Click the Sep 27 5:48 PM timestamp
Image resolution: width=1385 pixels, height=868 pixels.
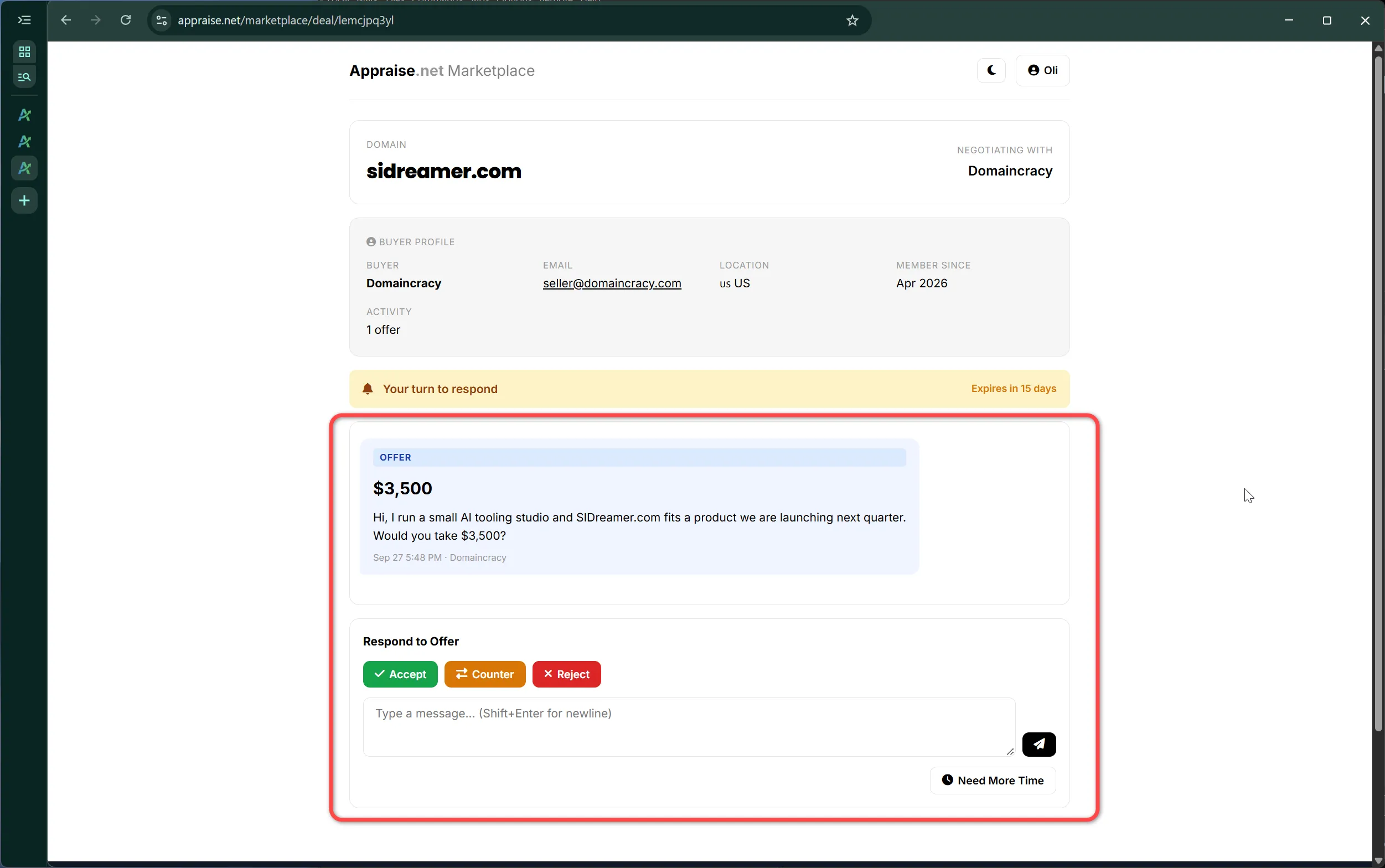(x=407, y=557)
